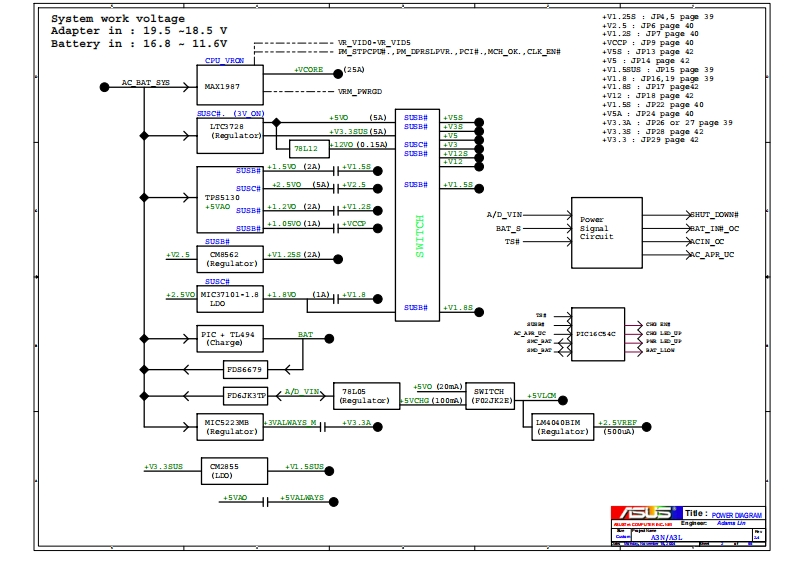Click the Power Signal Circuit block
Image resolution: width=793 pixels, height=561 pixels.
pyautogui.click(x=606, y=232)
